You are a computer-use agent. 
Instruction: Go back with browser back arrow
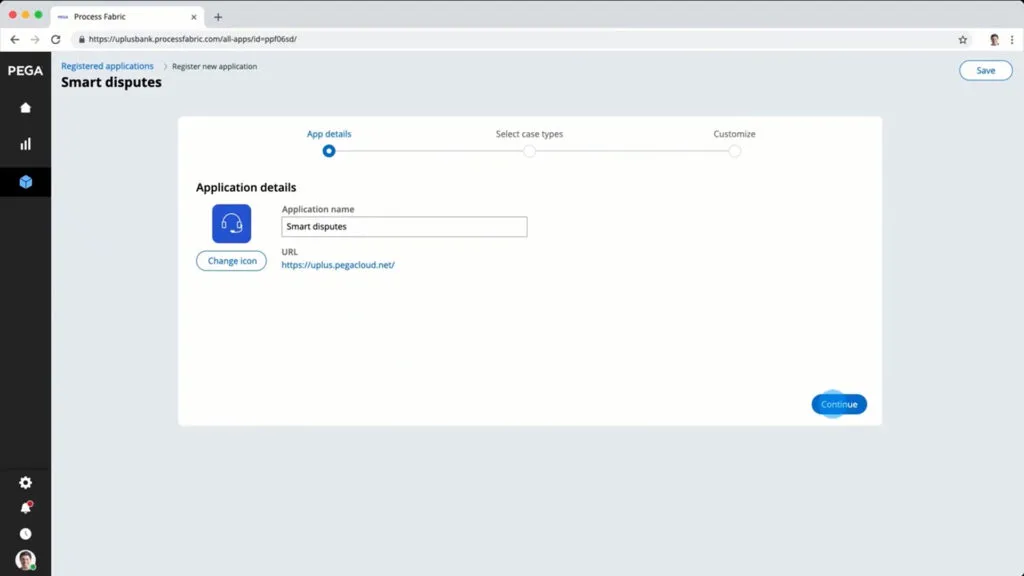point(14,39)
